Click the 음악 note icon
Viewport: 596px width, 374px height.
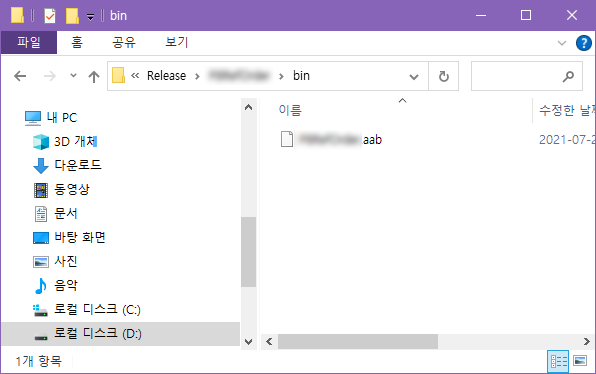[x=41, y=286]
